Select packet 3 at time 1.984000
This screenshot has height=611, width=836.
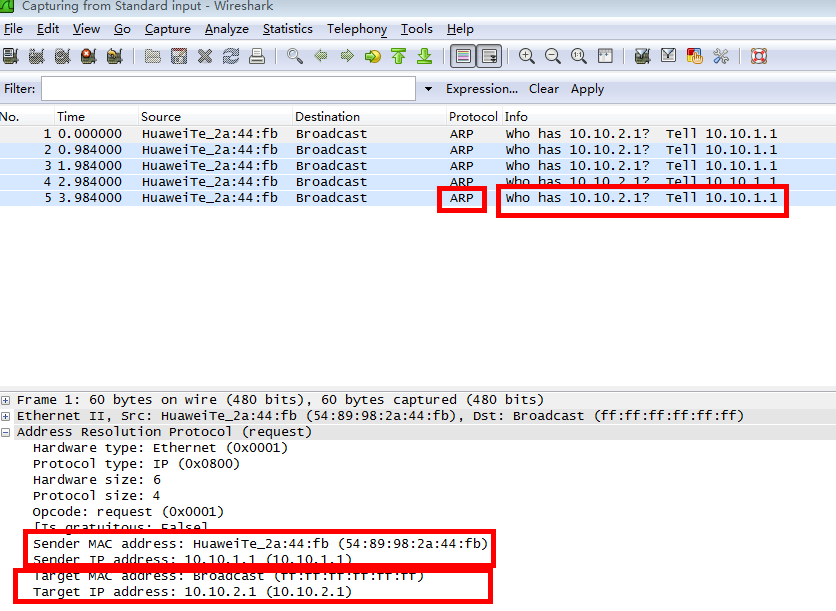(418, 166)
